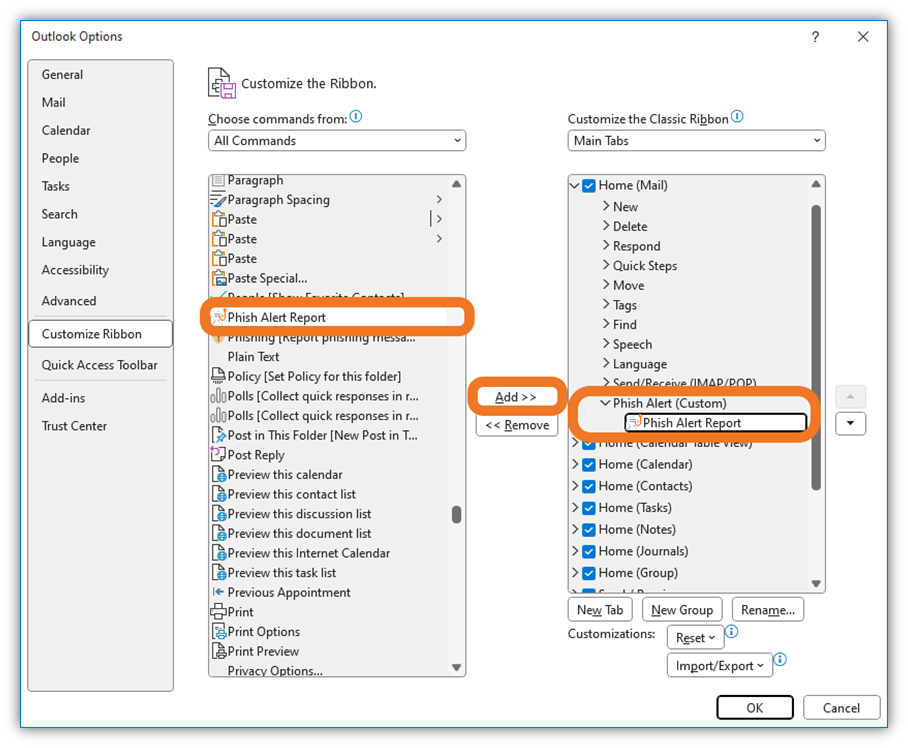Expand the Home (Calendar) node

point(575,464)
